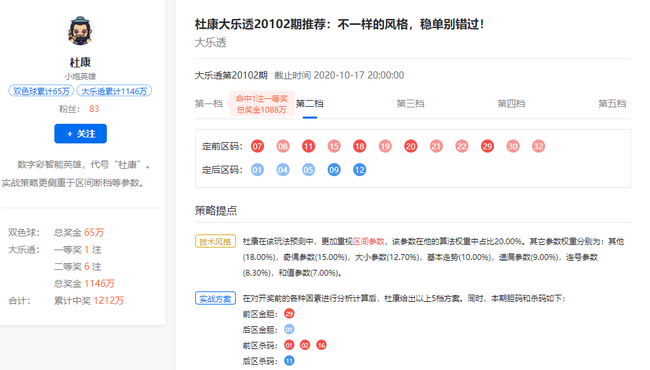The height and width of the screenshot is (370, 650).
Task: Click red front ball 22
Action: (x=462, y=146)
